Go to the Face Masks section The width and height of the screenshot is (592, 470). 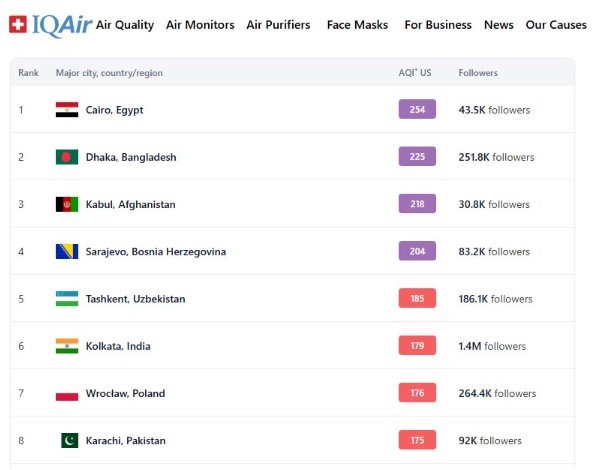click(x=357, y=25)
